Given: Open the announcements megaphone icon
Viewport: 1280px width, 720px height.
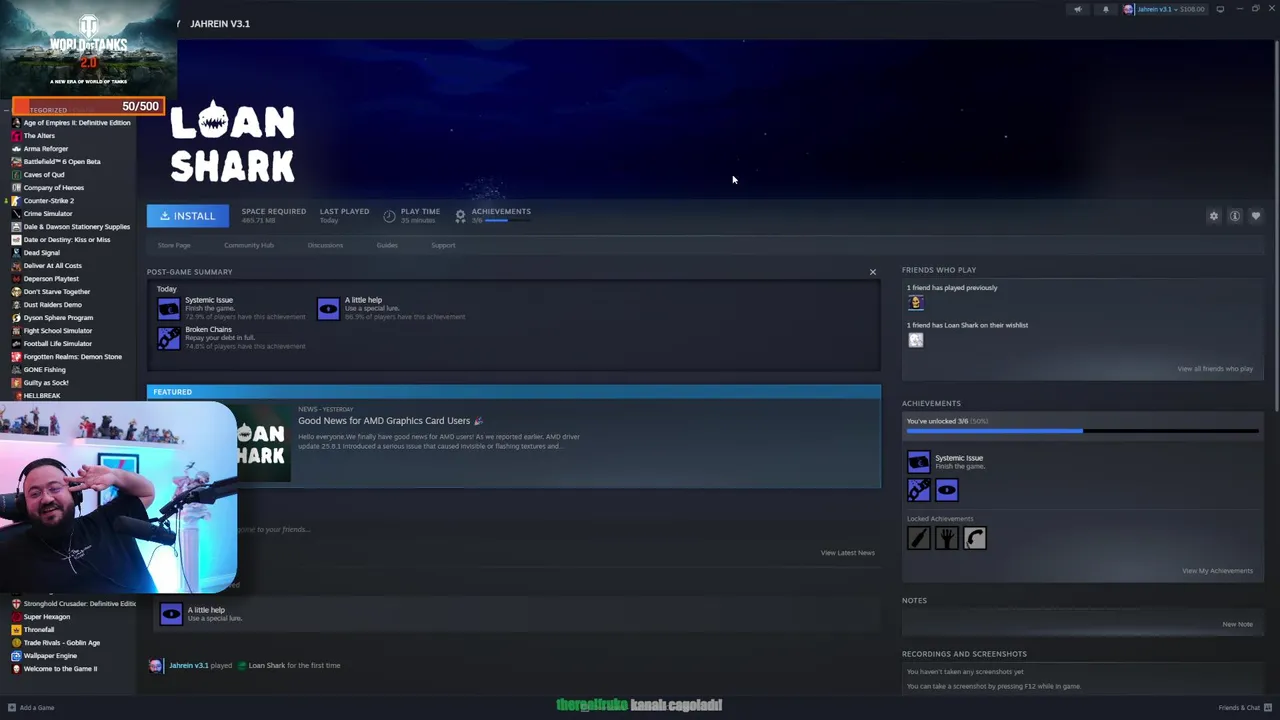Looking at the screenshot, I should pos(1077,9).
